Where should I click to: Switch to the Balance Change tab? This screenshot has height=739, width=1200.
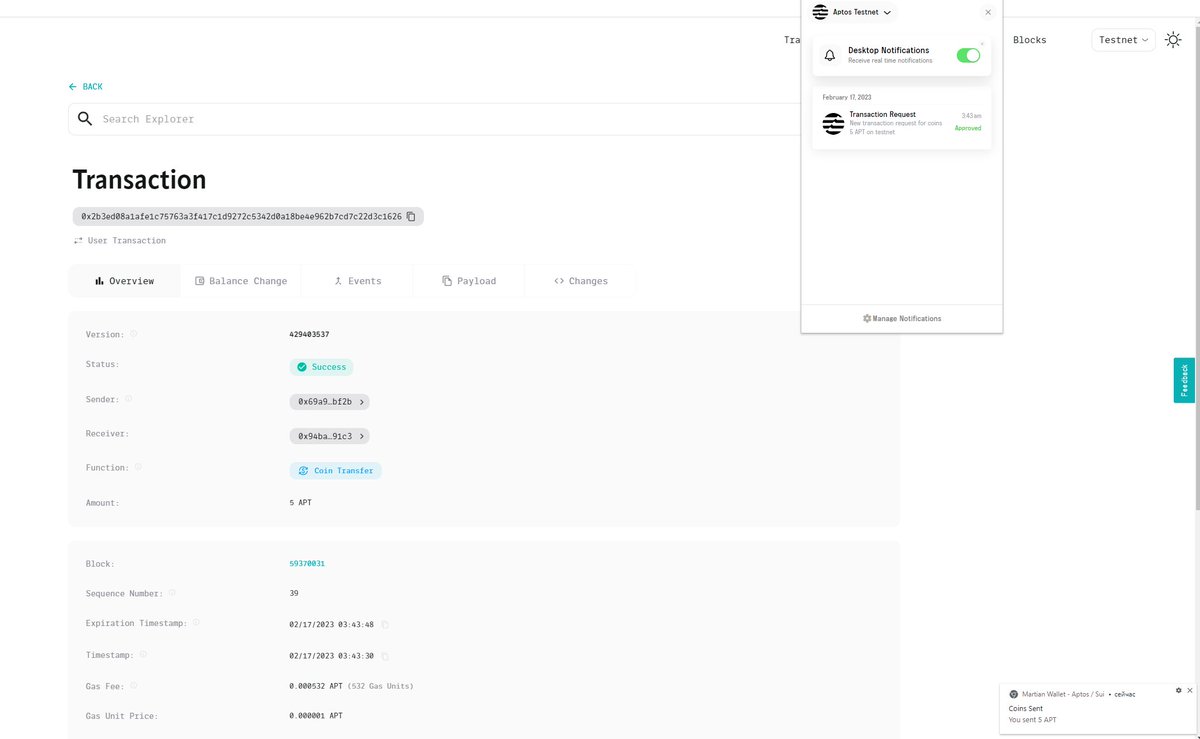coord(241,281)
